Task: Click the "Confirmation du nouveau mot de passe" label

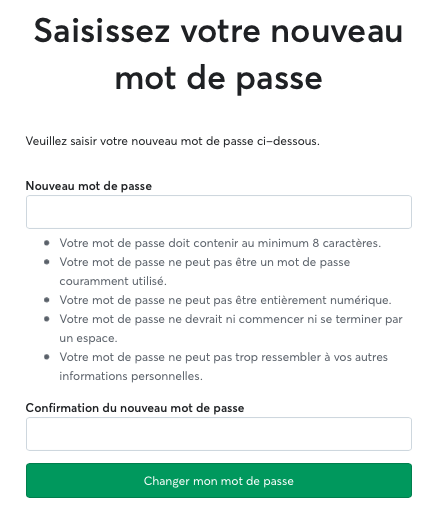Action: [135, 408]
